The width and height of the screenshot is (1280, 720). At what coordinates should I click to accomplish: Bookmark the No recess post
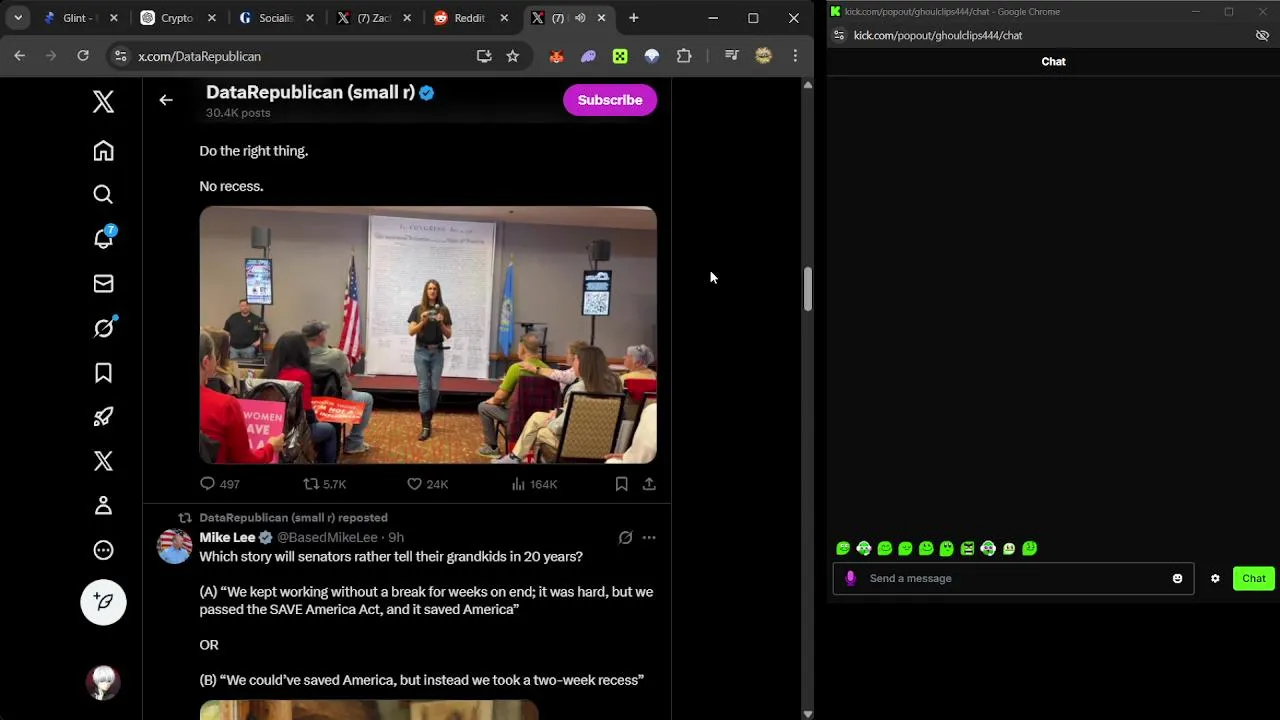click(x=621, y=484)
